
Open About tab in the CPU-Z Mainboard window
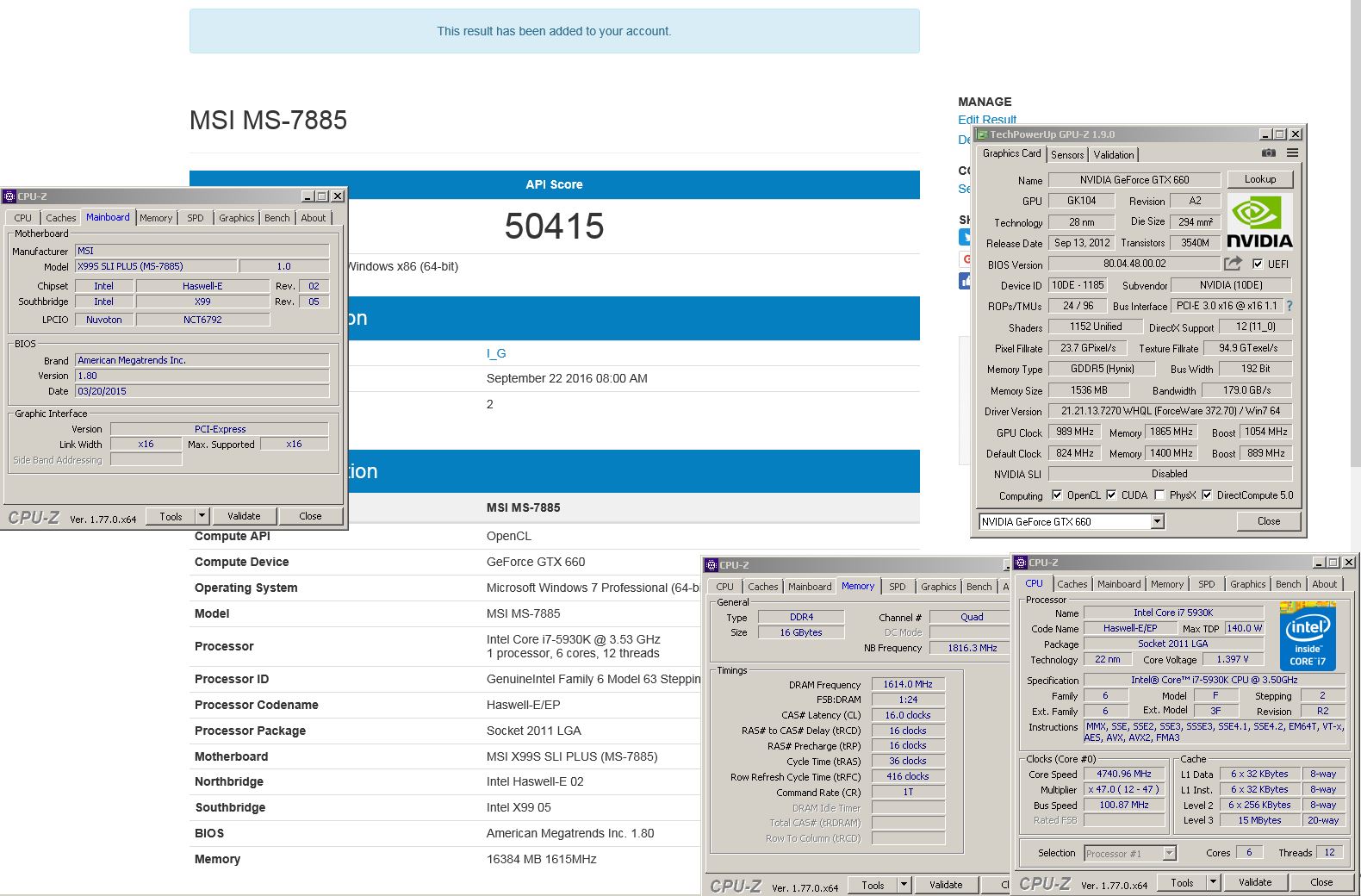click(x=314, y=218)
